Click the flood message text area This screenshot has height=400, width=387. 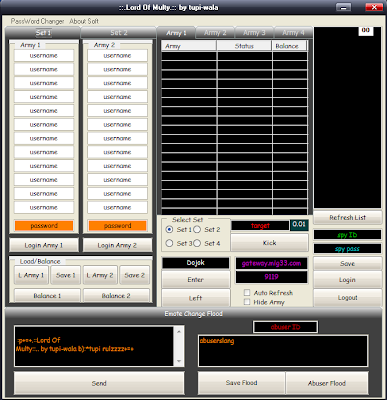(x=94, y=346)
